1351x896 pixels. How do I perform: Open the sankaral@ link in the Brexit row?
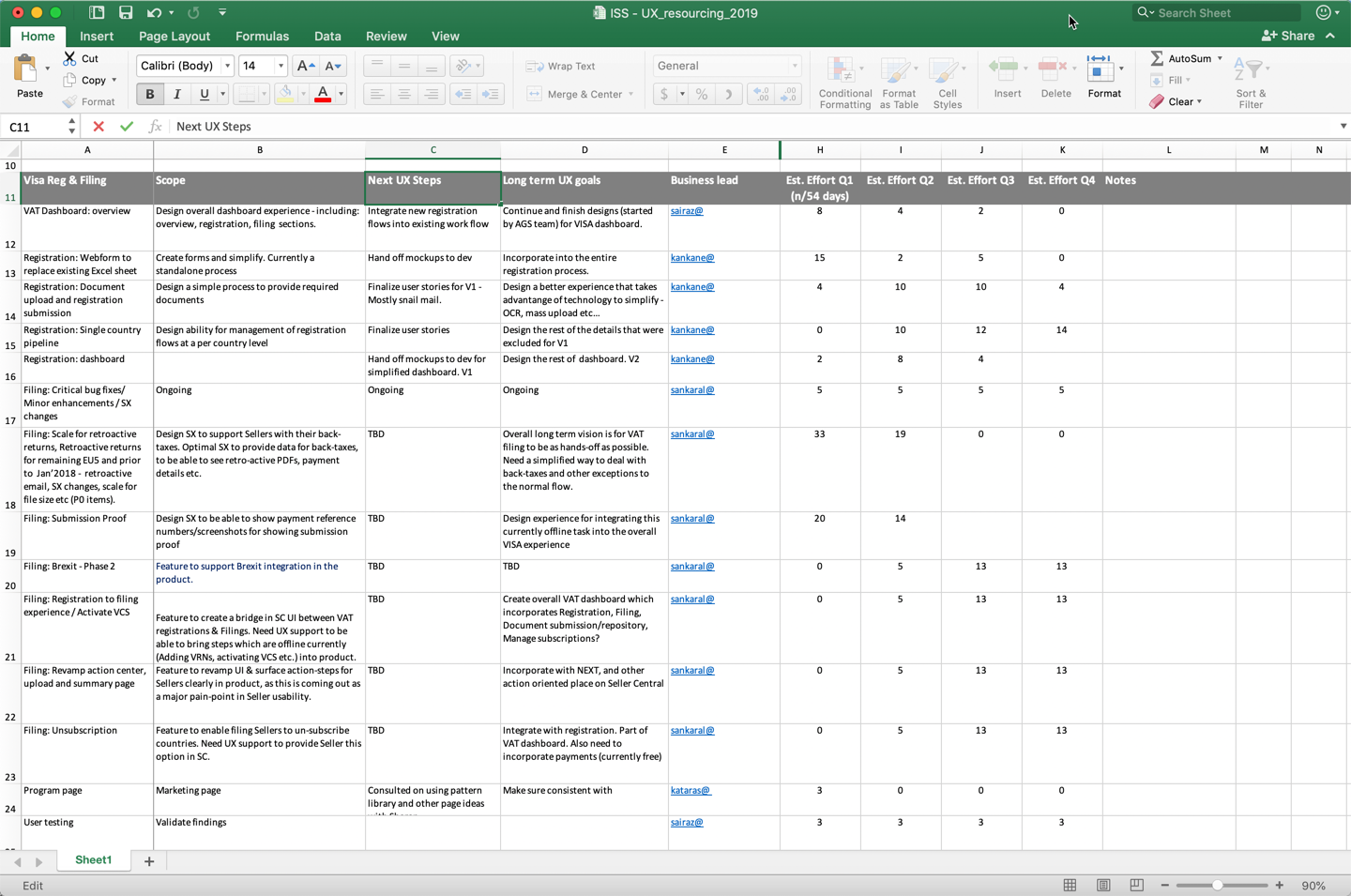692,567
